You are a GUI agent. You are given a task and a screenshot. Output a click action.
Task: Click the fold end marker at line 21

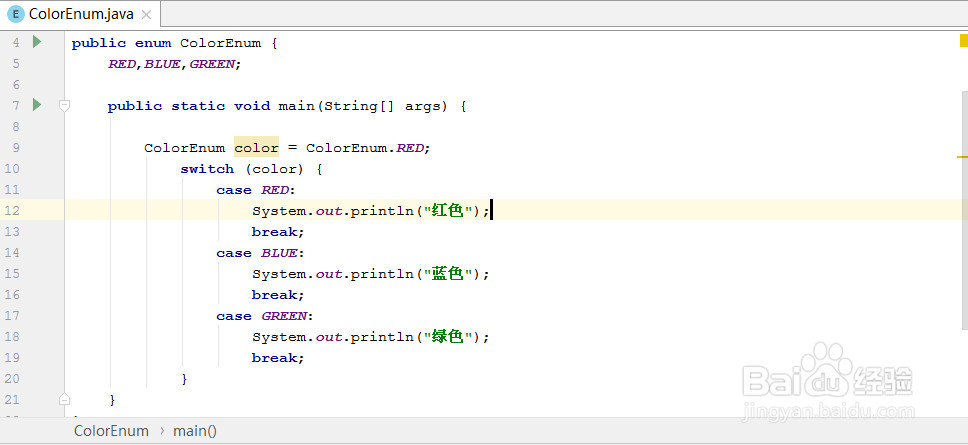(x=64, y=399)
